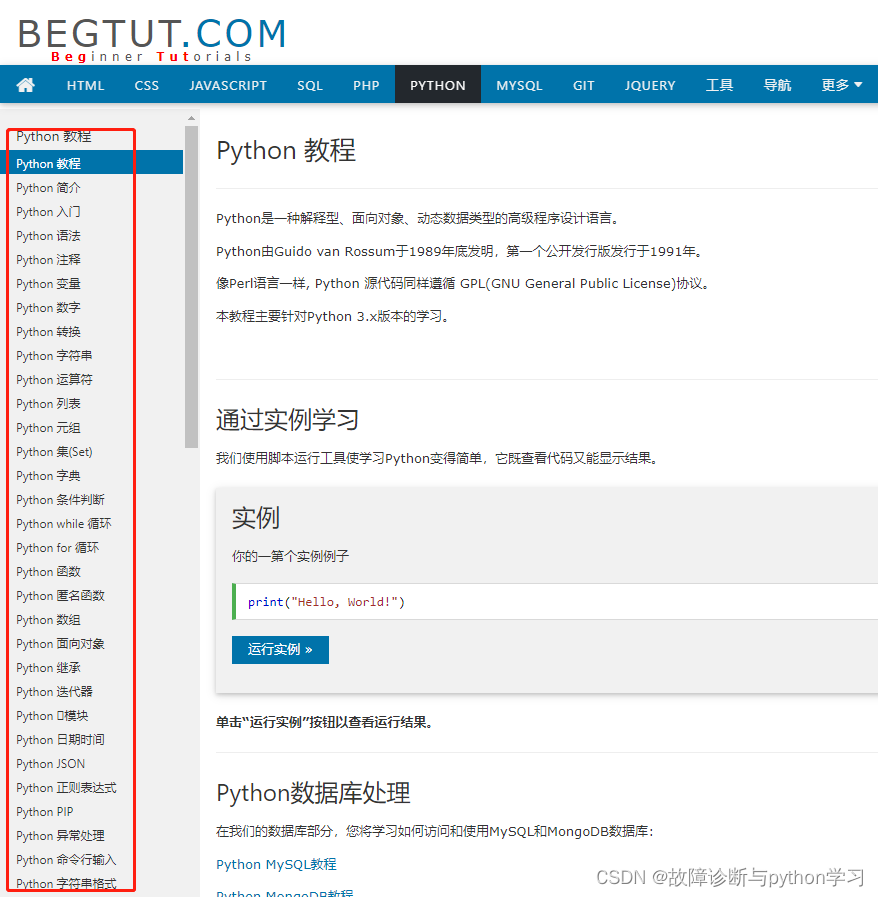Switch to the CSS tab
Screen dimensions: 878x897
pyautogui.click(x=146, y=85)
